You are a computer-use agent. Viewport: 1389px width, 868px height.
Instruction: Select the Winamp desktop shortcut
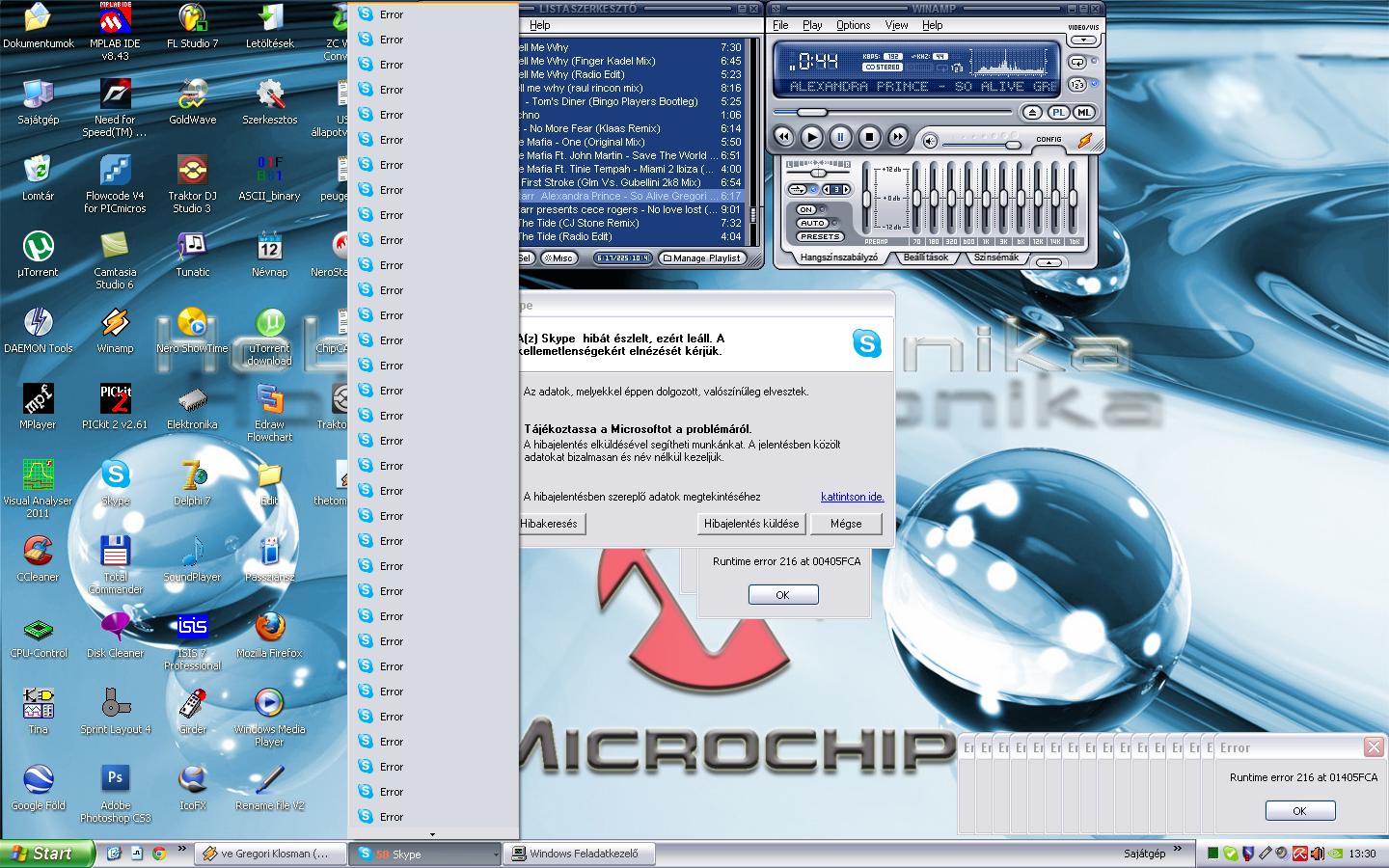coord(115,331)
